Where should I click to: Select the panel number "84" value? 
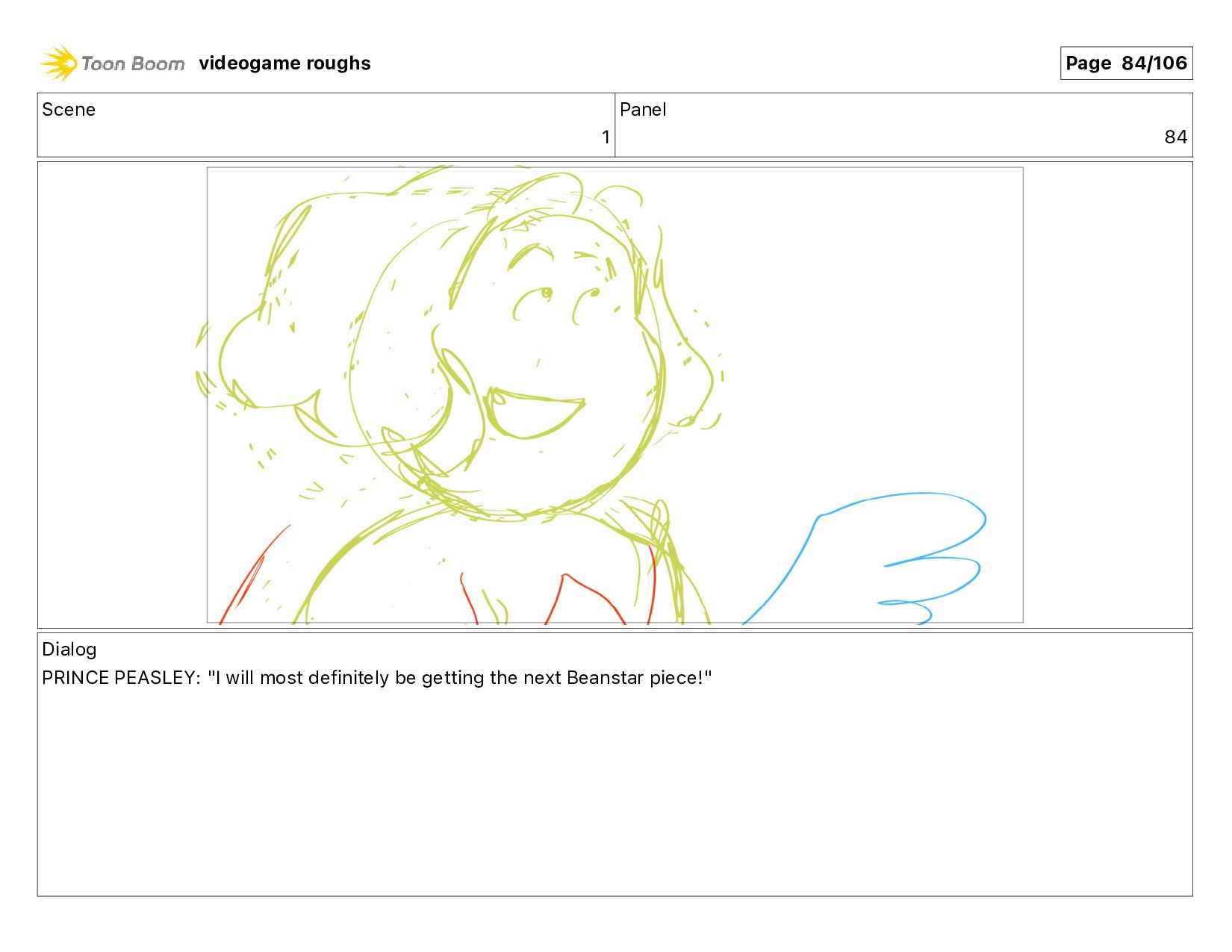(x=1175, y=137)
